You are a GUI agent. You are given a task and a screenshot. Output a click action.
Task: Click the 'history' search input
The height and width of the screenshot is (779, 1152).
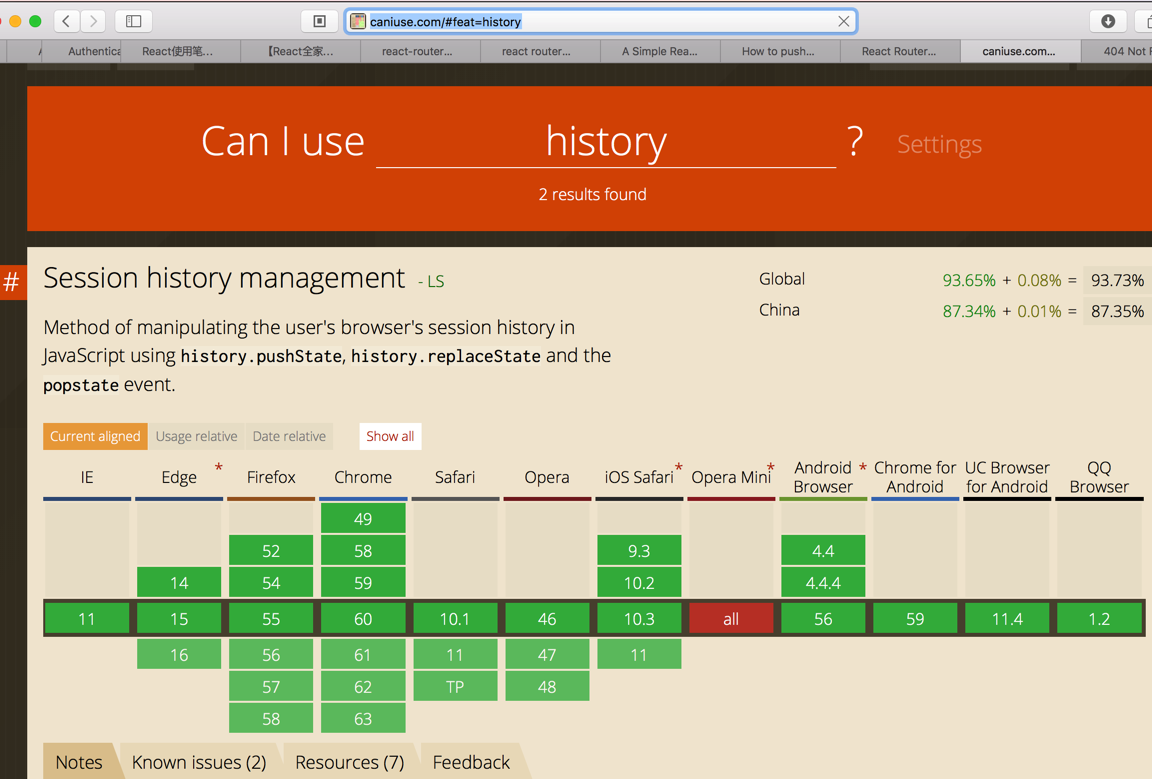point(606,142)
